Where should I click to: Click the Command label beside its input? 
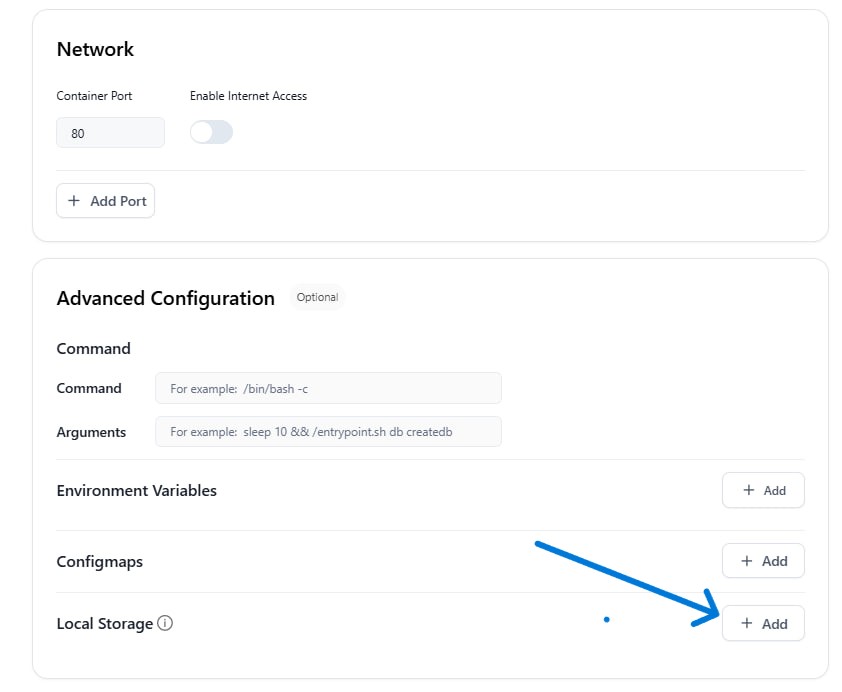89,388
